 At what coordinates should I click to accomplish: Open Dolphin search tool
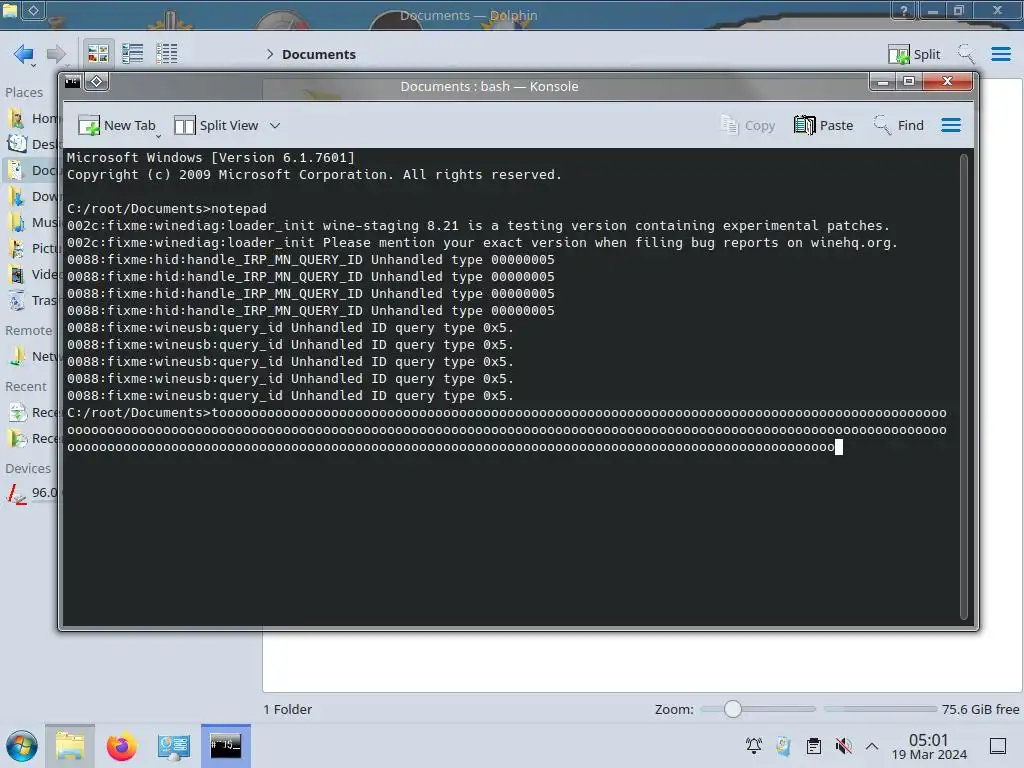click(x=966, y=54)
